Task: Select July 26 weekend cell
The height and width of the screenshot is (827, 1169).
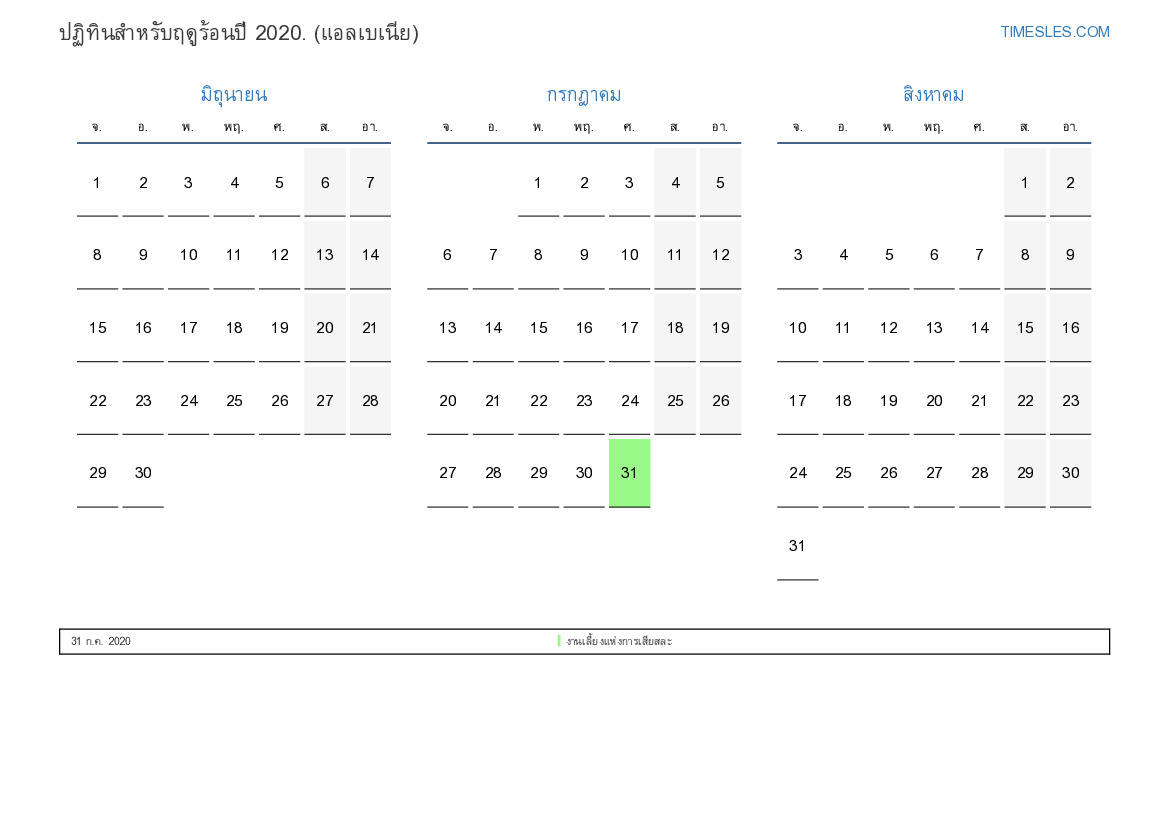Action: (x=720, y=401)
